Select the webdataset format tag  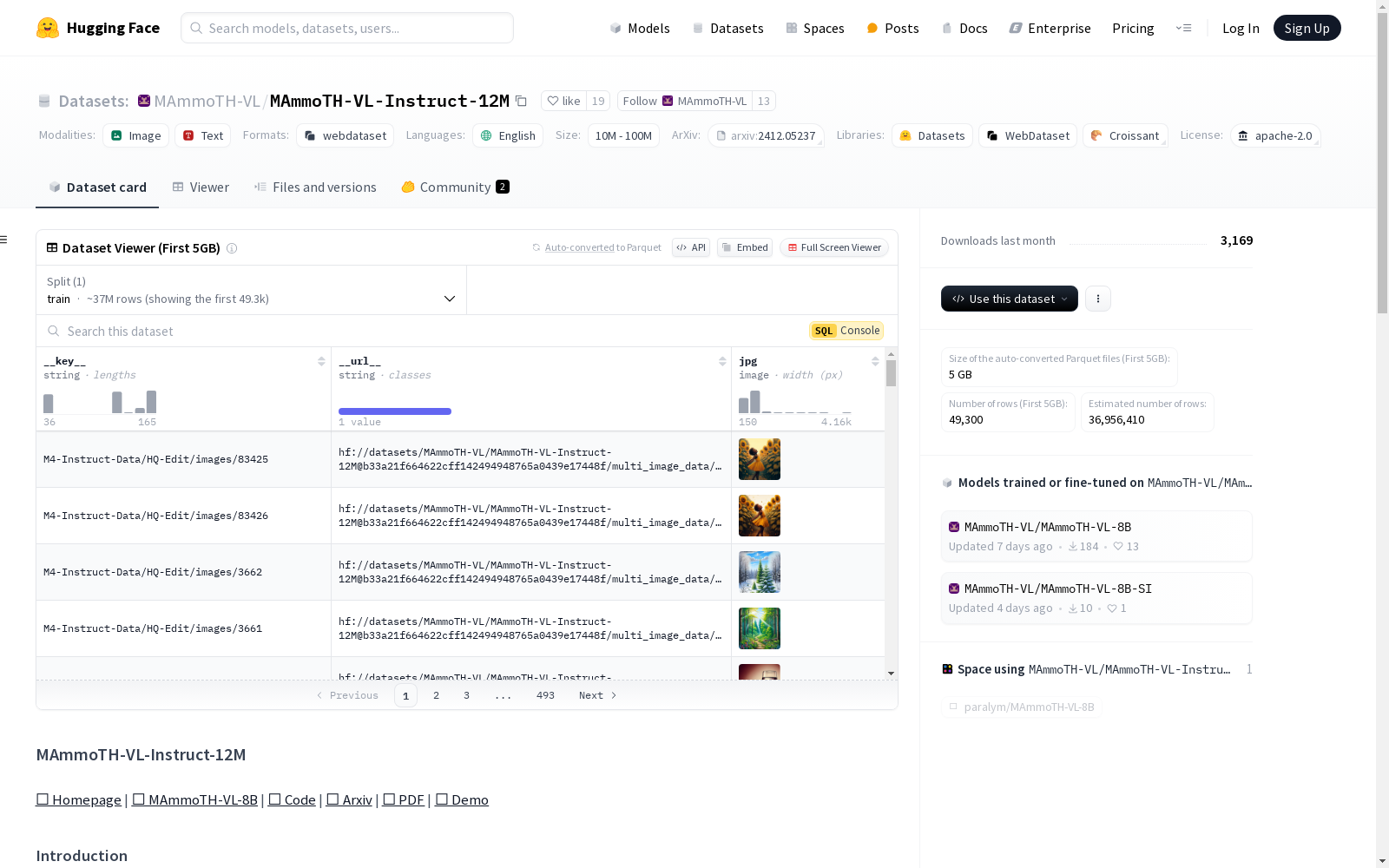346,135
